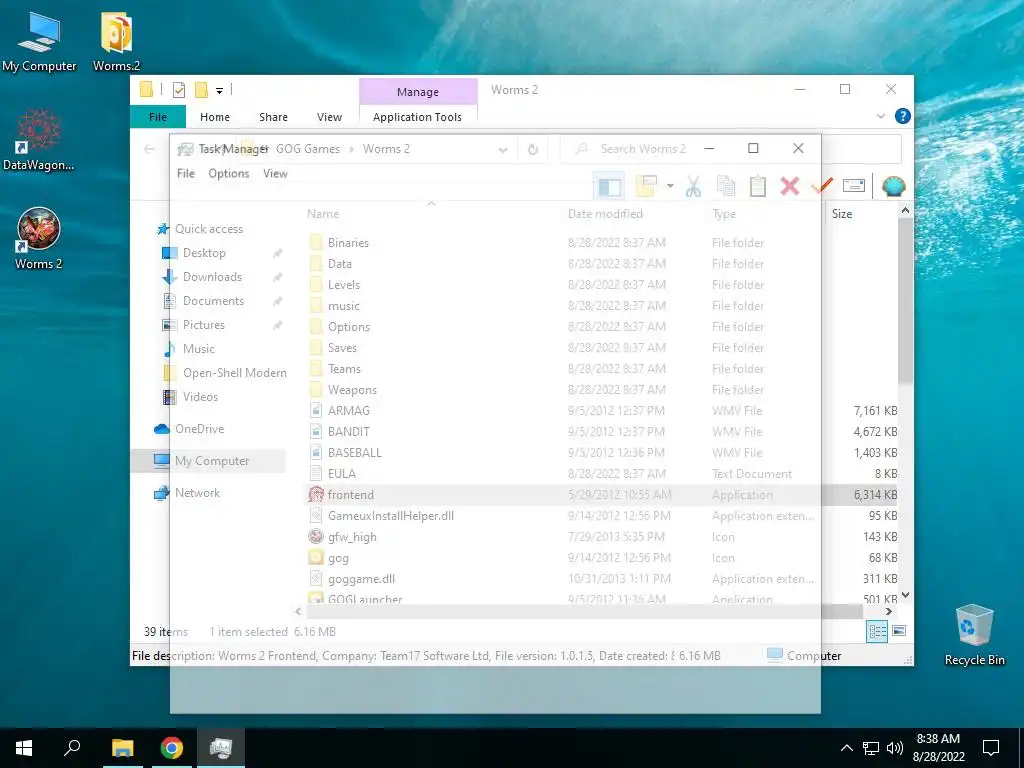Image resolution: width=1024 pixels, height=768 pixels.
Task: Open Classic Explorer shell settings icon
Action: pyautogui.click(x=893, y=187)
